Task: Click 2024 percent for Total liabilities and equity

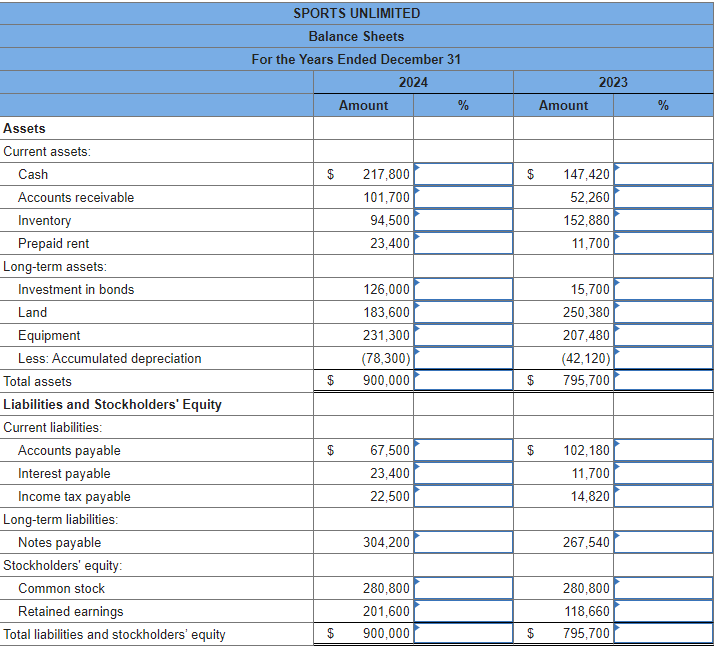Action: pos(463,633)
